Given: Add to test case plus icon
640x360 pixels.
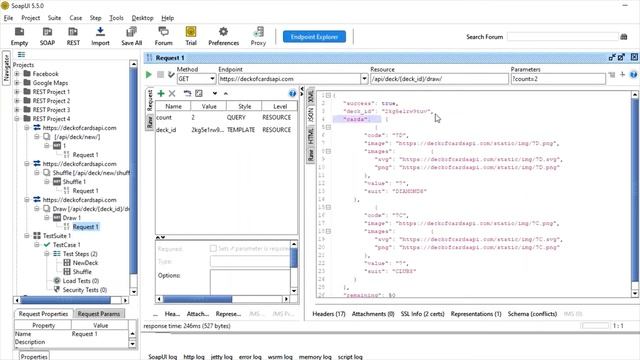Looking at the screenshot, I should point(622,75).
